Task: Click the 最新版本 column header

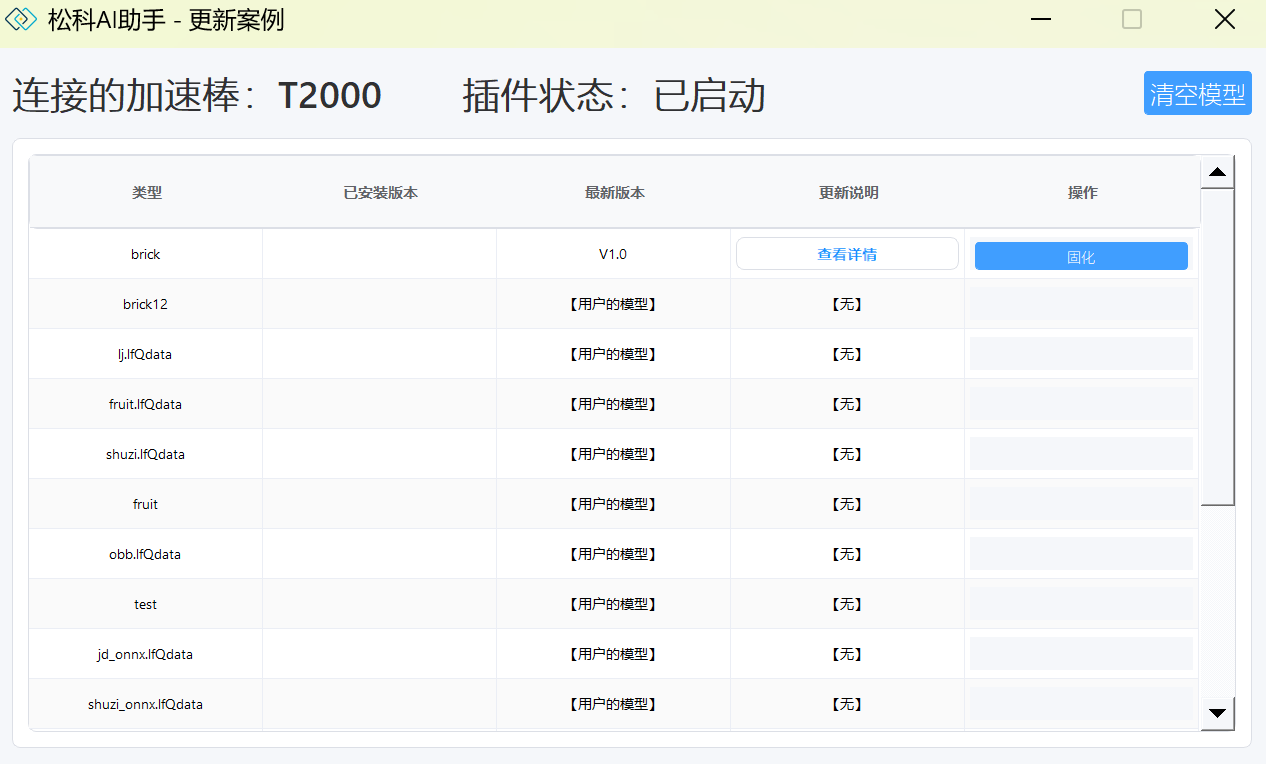Action: [614, 193]
